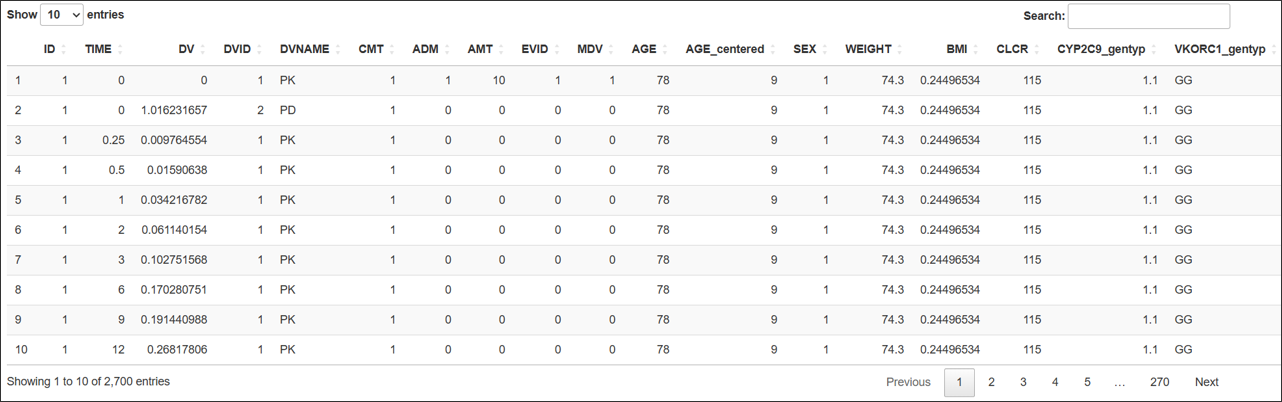Focus the Search input field
The image size is (1282, 402).
pyautogui.click(x=1149, y=16)
